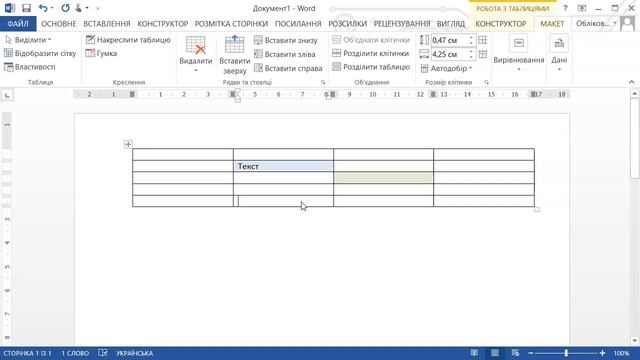Image resolution: width=640 pixels, height=360 pixels.
Task: Switch to the РЕЦЕНЗУВАННЯ tab
Action: coord(402,24)
